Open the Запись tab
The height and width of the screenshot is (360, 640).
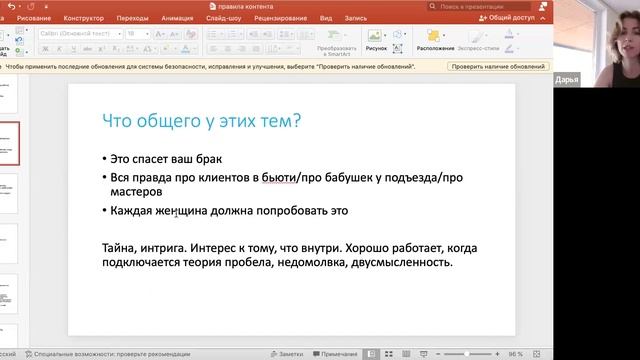coord(356,18)
